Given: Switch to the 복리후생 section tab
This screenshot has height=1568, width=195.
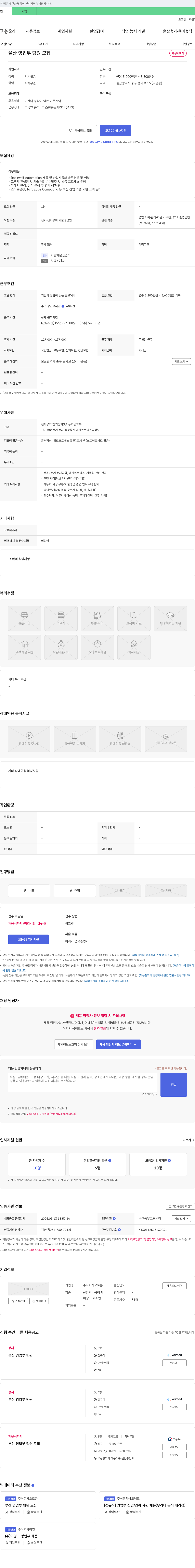Looking at the screenshot, I should tap(115, 44).
